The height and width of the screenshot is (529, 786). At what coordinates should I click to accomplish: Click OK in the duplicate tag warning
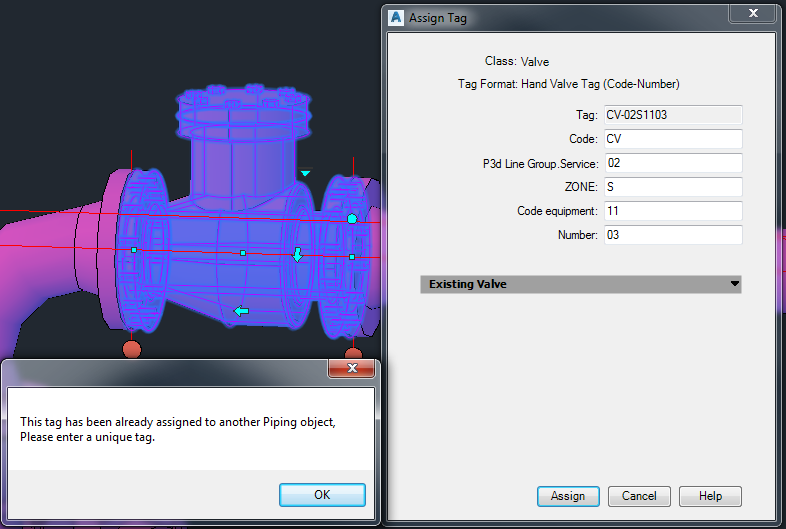pos(322,495)
